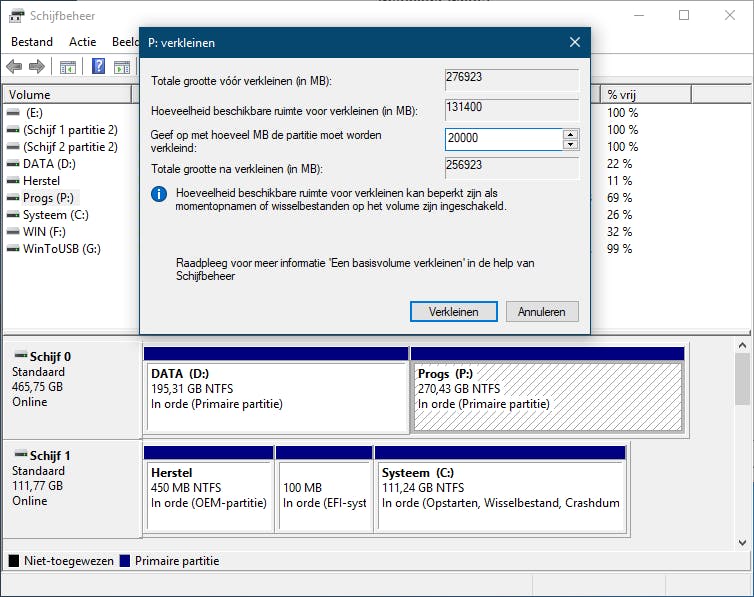
Task: Click the disk icon beside Schijf 0
Action: pyautogui.click(x=21, y=356)
